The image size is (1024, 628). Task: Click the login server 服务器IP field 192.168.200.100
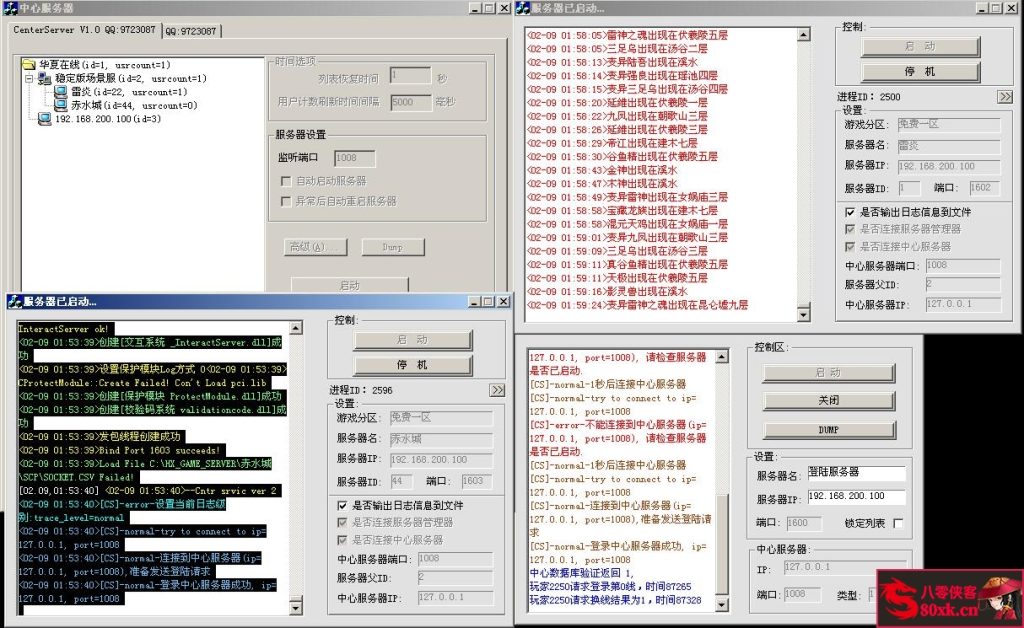(856, 497)
